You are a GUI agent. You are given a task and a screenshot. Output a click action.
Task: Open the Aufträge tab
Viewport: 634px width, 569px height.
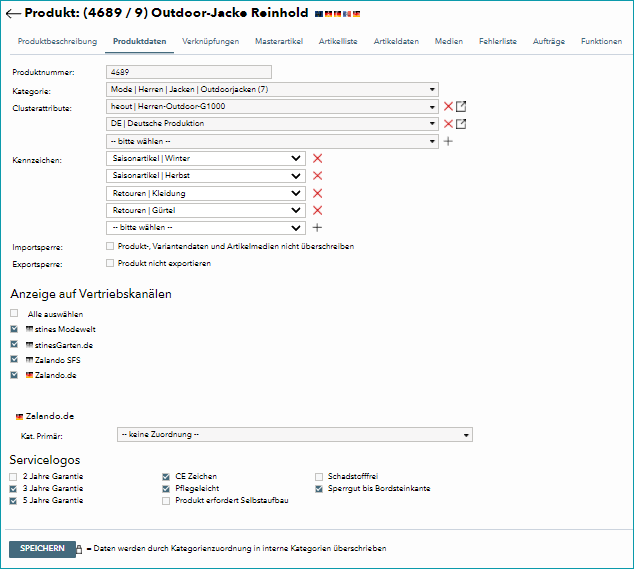point(549,41)
